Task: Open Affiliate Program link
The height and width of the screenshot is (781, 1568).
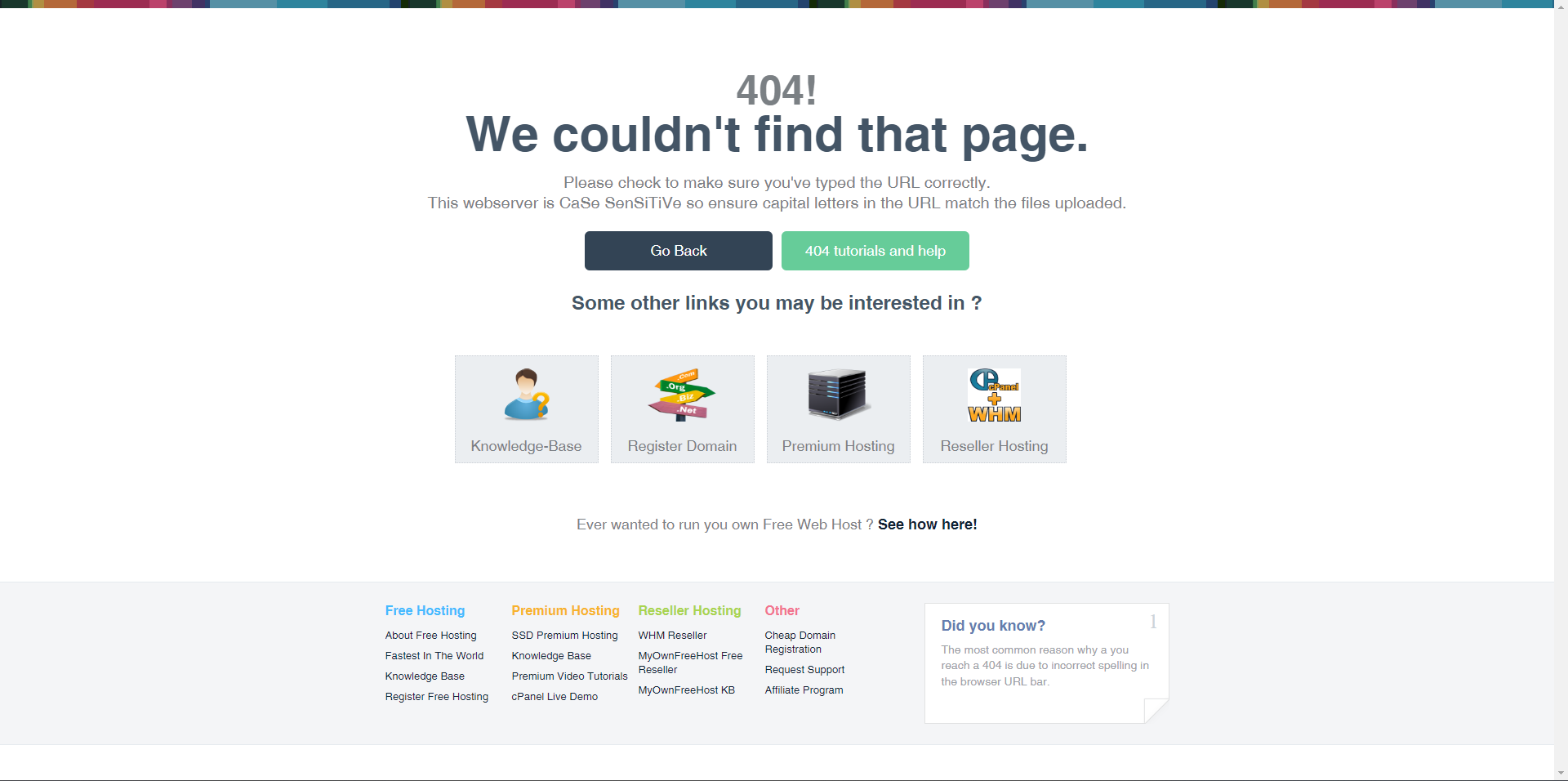Action: click(804, 690)
